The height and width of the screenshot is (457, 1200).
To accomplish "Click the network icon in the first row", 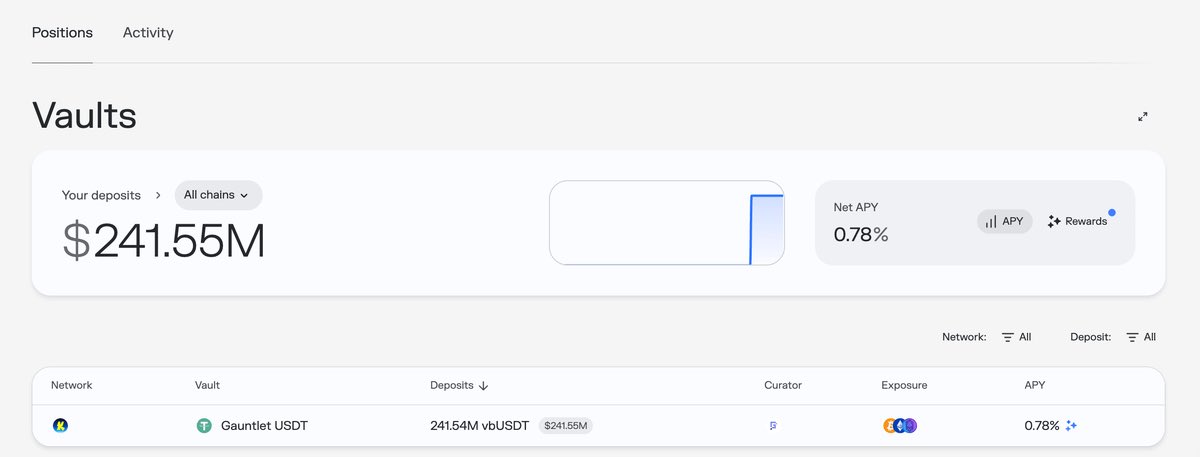I will point(60,426).
